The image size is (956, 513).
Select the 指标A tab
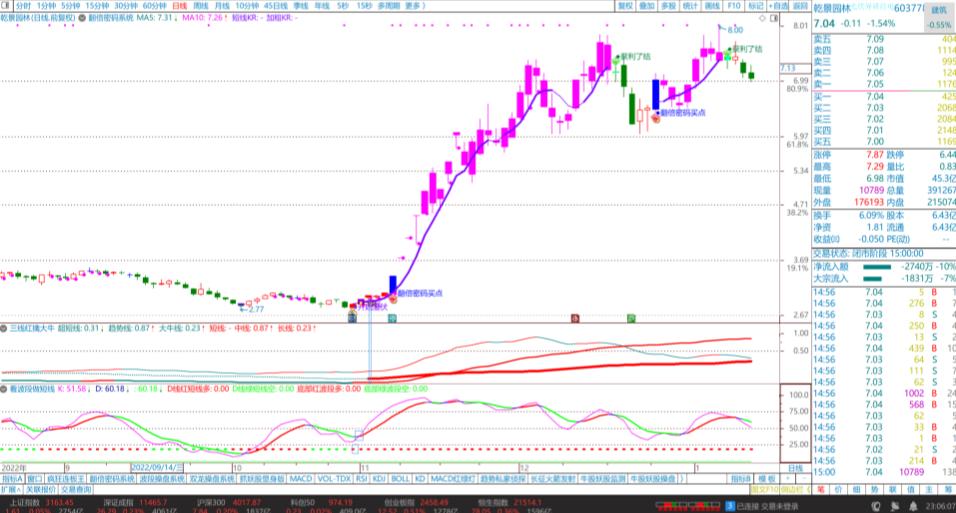coord(12,479)
